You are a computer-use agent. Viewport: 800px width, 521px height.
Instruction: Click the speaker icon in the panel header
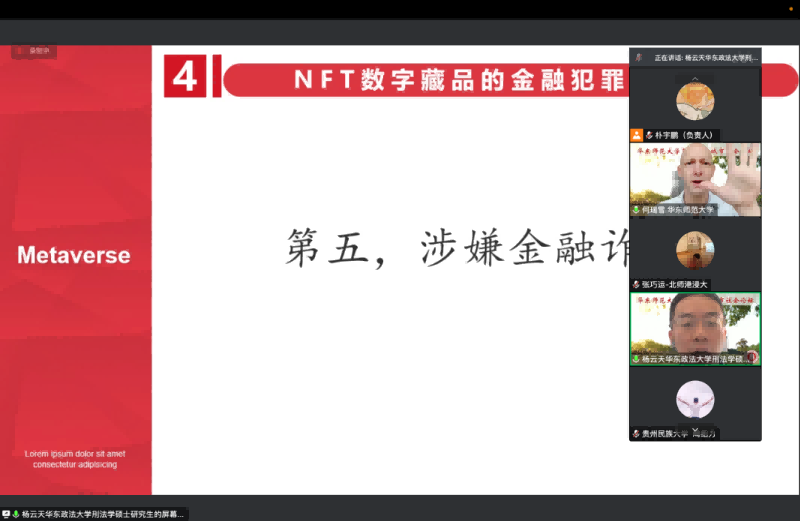click(x=639, y=58)
